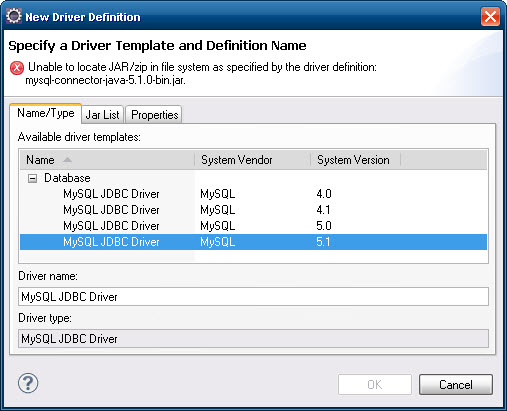Select the MySQL JDBC Driver version 4.1 row

pos(253,210)
